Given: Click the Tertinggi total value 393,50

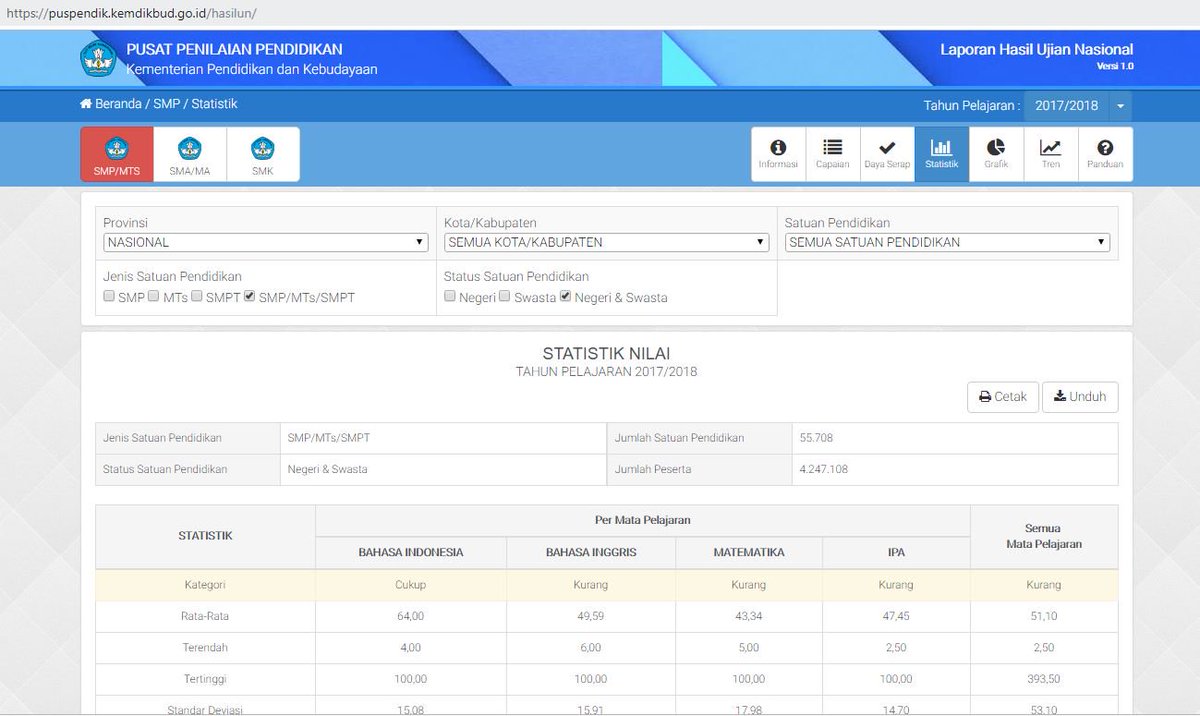Looking at the screenshot, I should pos(1043,679).
